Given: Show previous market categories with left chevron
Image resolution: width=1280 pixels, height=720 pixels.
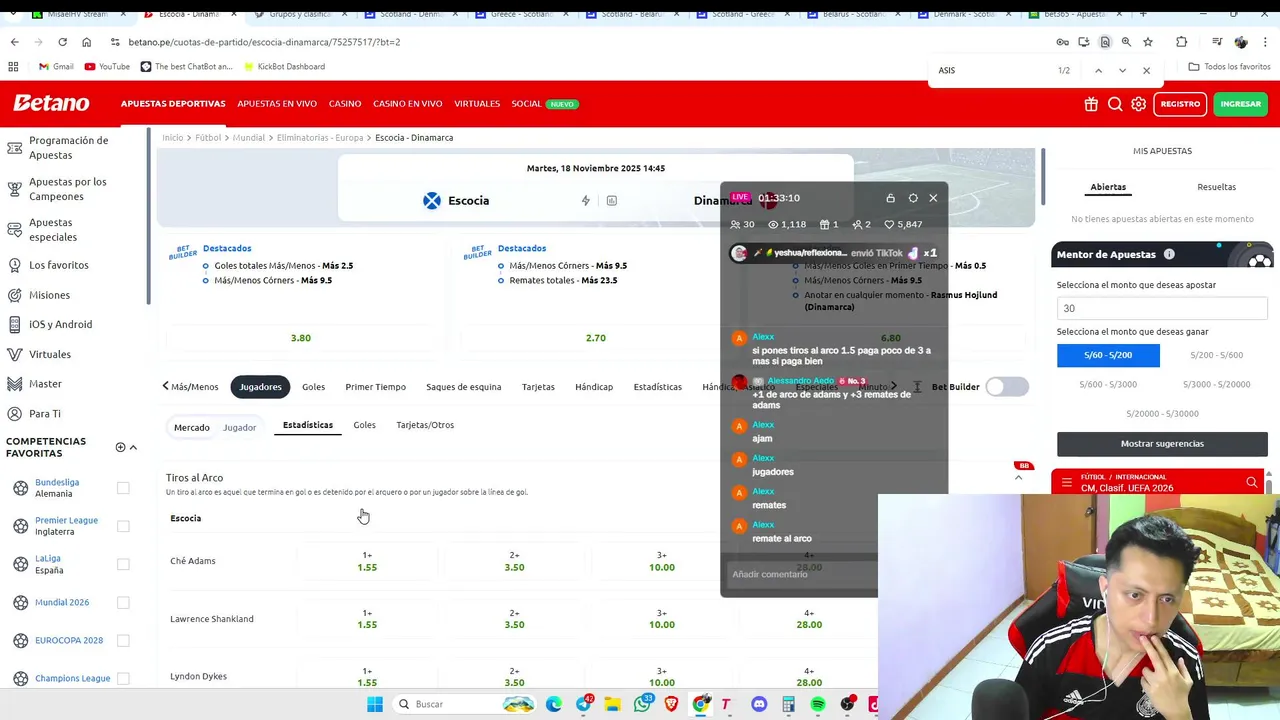Looking at the screenshot, I should (166, 386).
